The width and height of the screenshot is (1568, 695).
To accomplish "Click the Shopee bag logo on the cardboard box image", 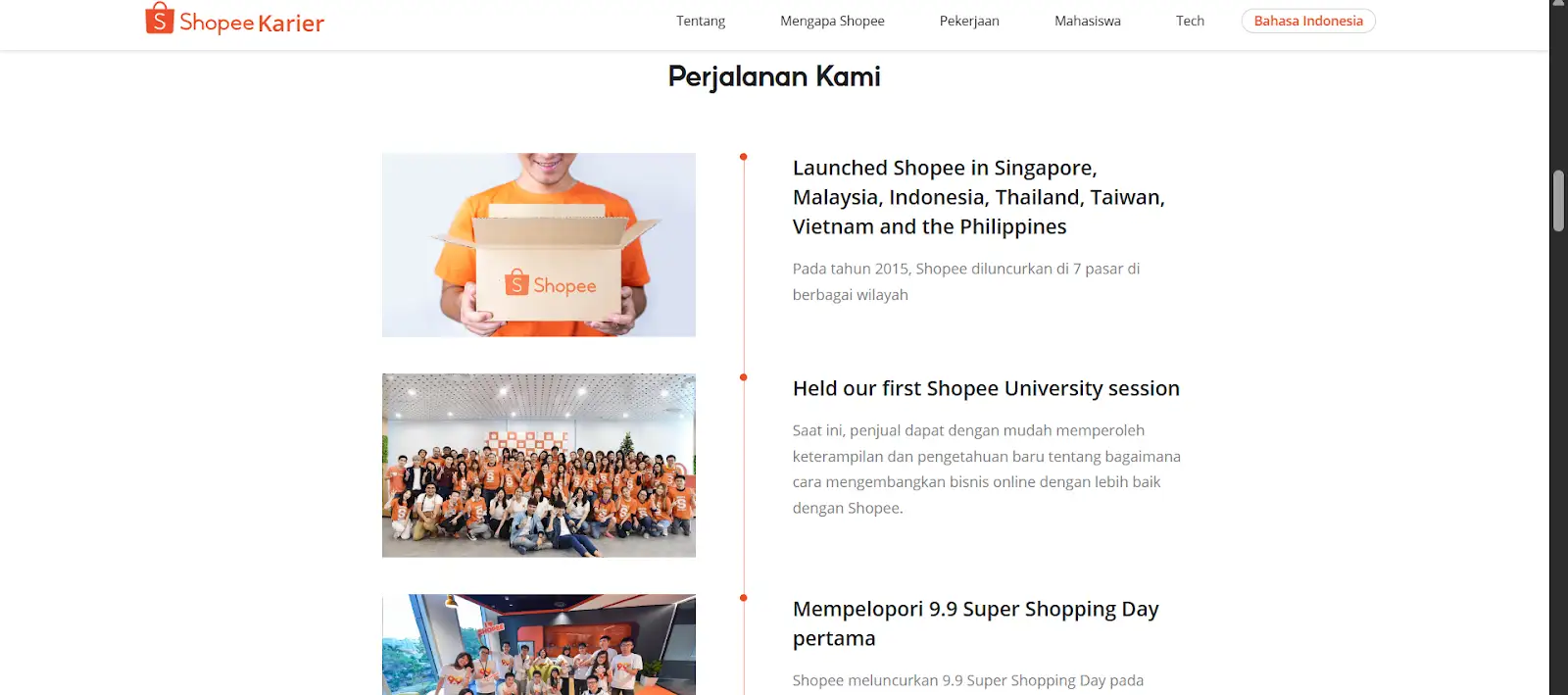I will 515,282.
